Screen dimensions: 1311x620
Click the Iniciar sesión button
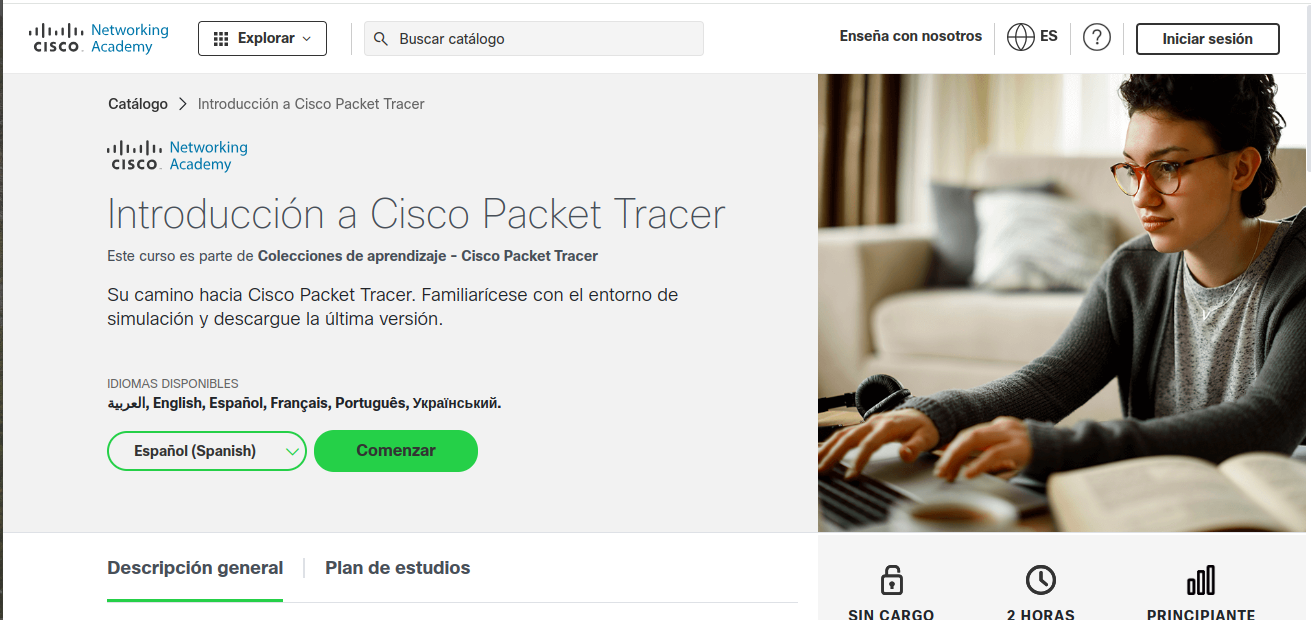pos(1207,39)
